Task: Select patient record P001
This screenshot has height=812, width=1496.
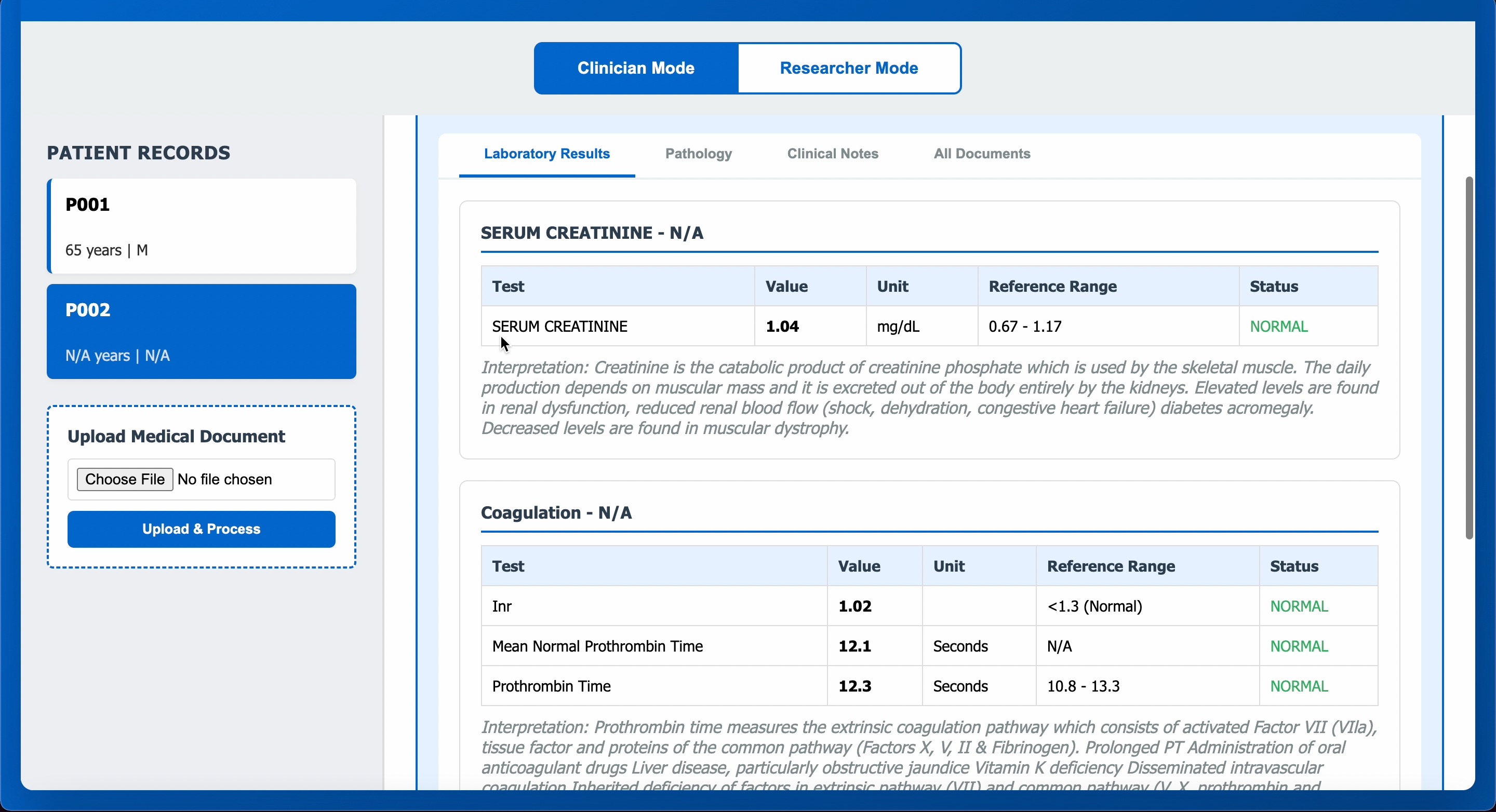Action: click(202, 226)
